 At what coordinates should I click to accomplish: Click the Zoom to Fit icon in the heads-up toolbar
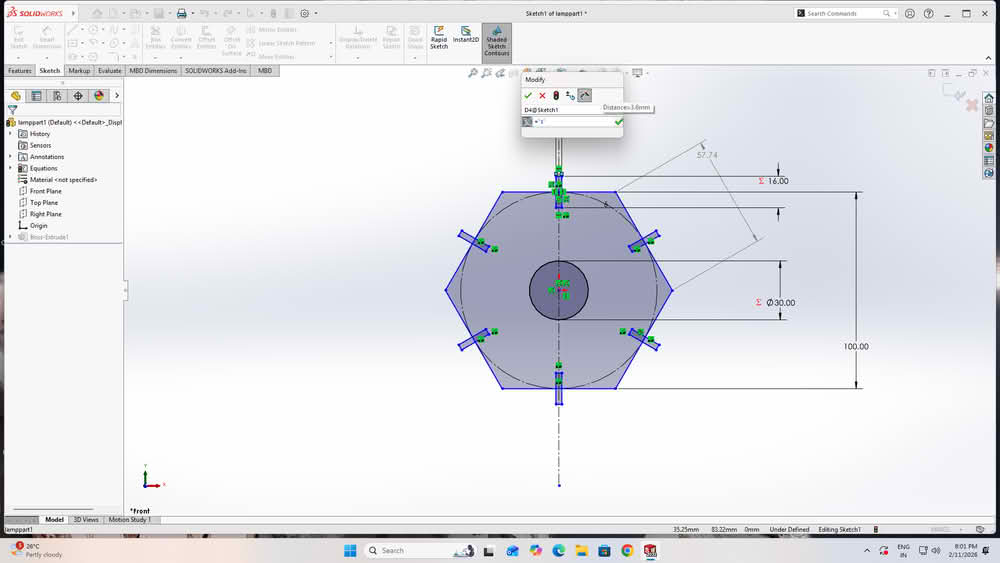[x=473, y=73]
